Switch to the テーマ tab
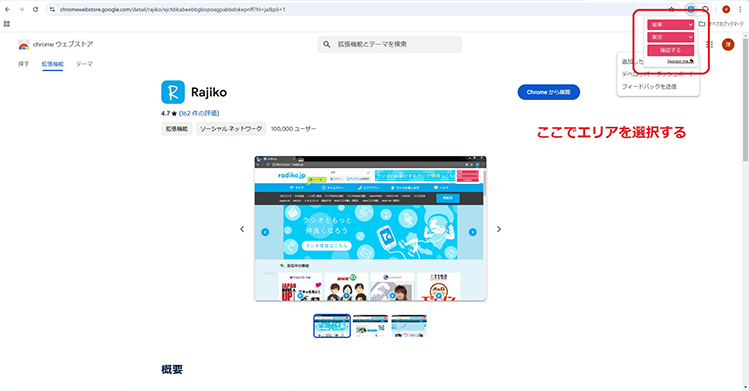The height and width of the screenshot is (391, 749). tap(84, 64)
